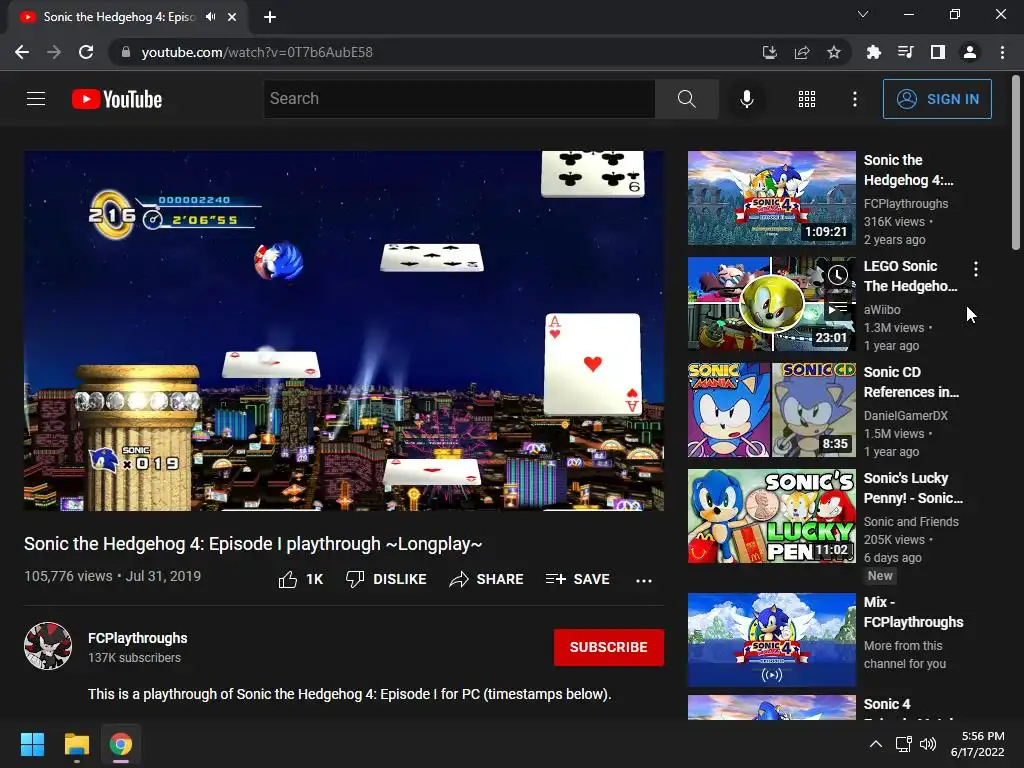Open FCPlaythroughs channel name link
The width and height of the screenshot is (1024, 768).
[138, 638]
